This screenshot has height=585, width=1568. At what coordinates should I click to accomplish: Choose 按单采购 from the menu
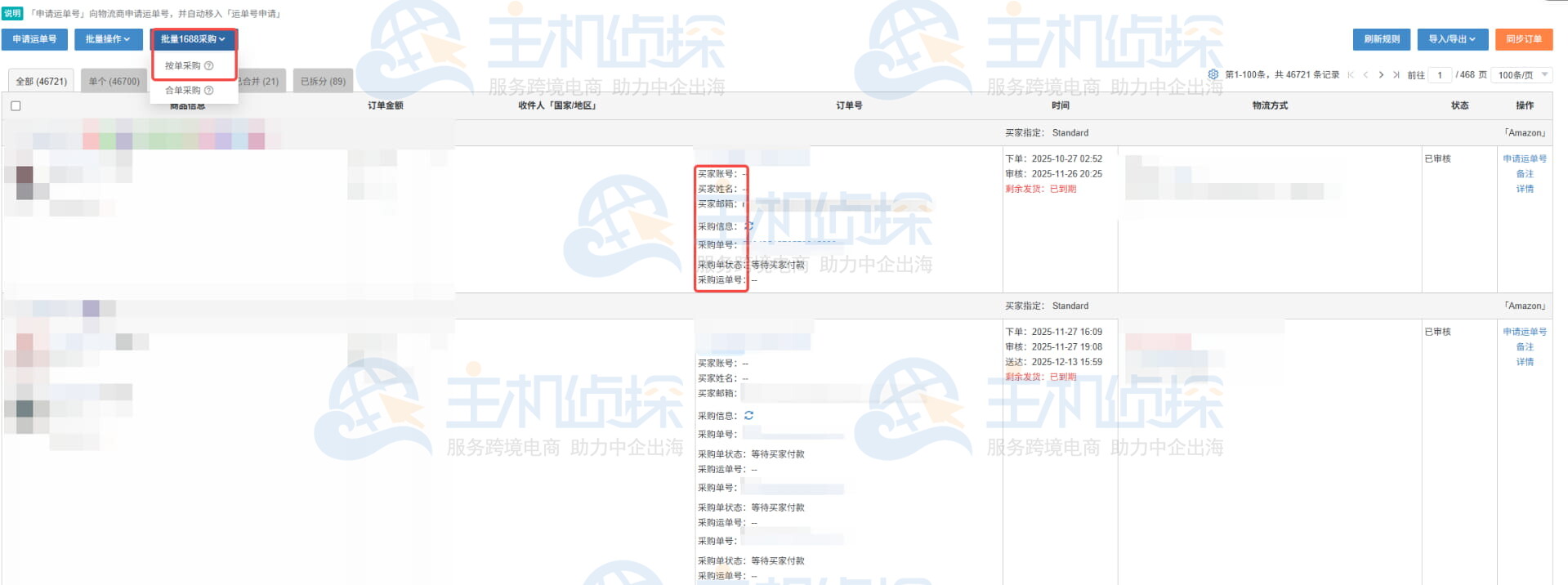point(182,66)
